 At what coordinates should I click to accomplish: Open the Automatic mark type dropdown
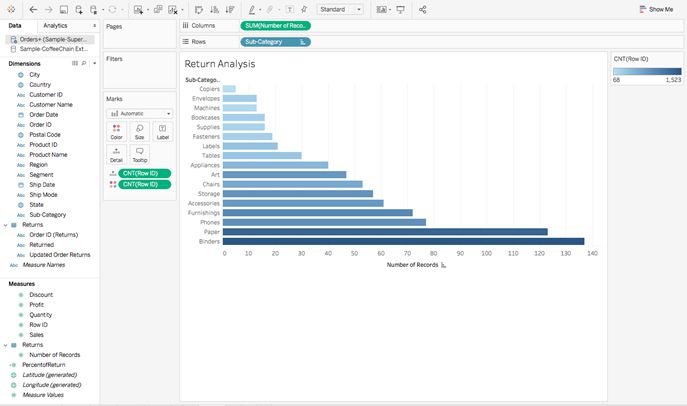[139, 113]
